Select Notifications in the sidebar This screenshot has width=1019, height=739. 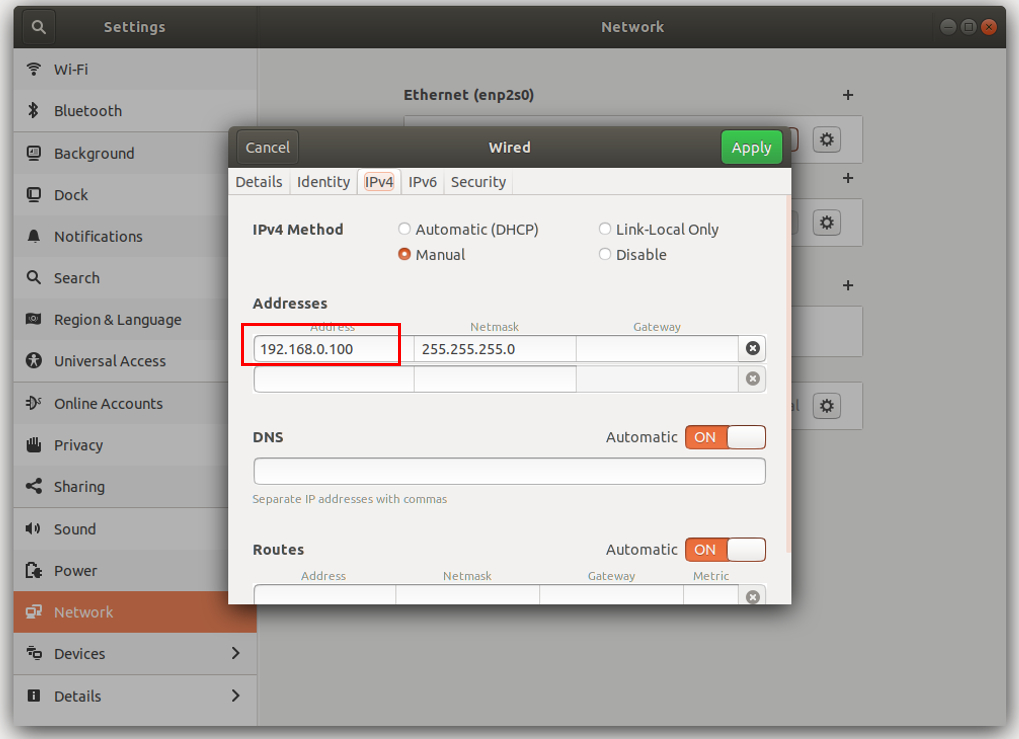[135, 237]
